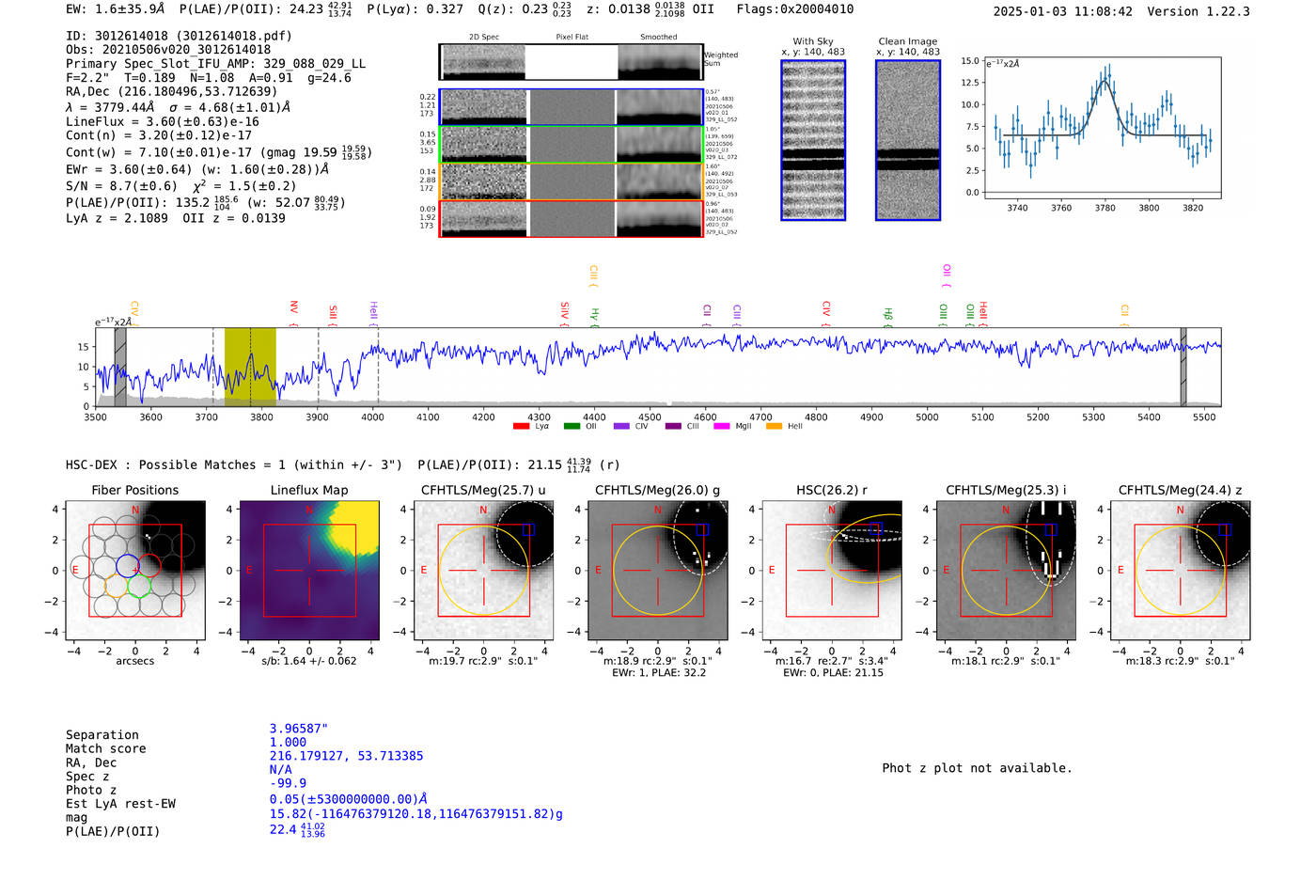Click the SiIV line marker above spectrum
Image resolution: width=1316 pixels, height=896 pixels.
(564, 313)
